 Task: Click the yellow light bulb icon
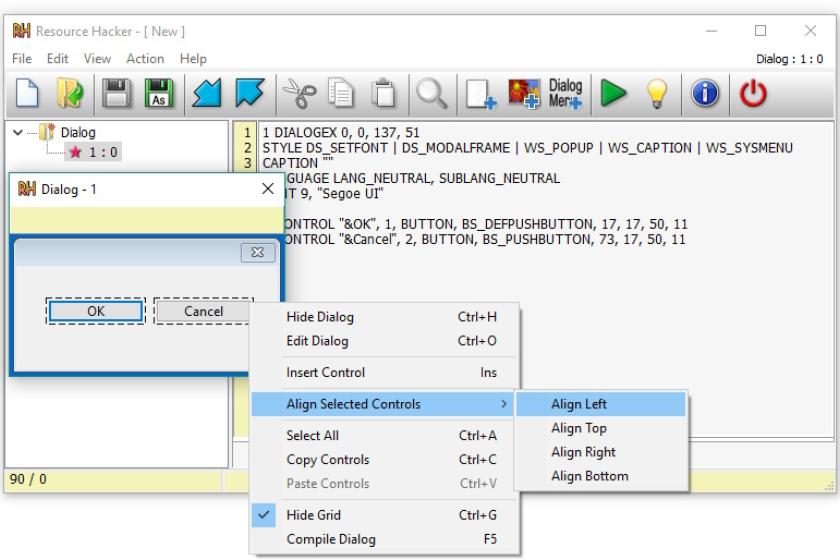pyautogui.click(x=657, y=93)
